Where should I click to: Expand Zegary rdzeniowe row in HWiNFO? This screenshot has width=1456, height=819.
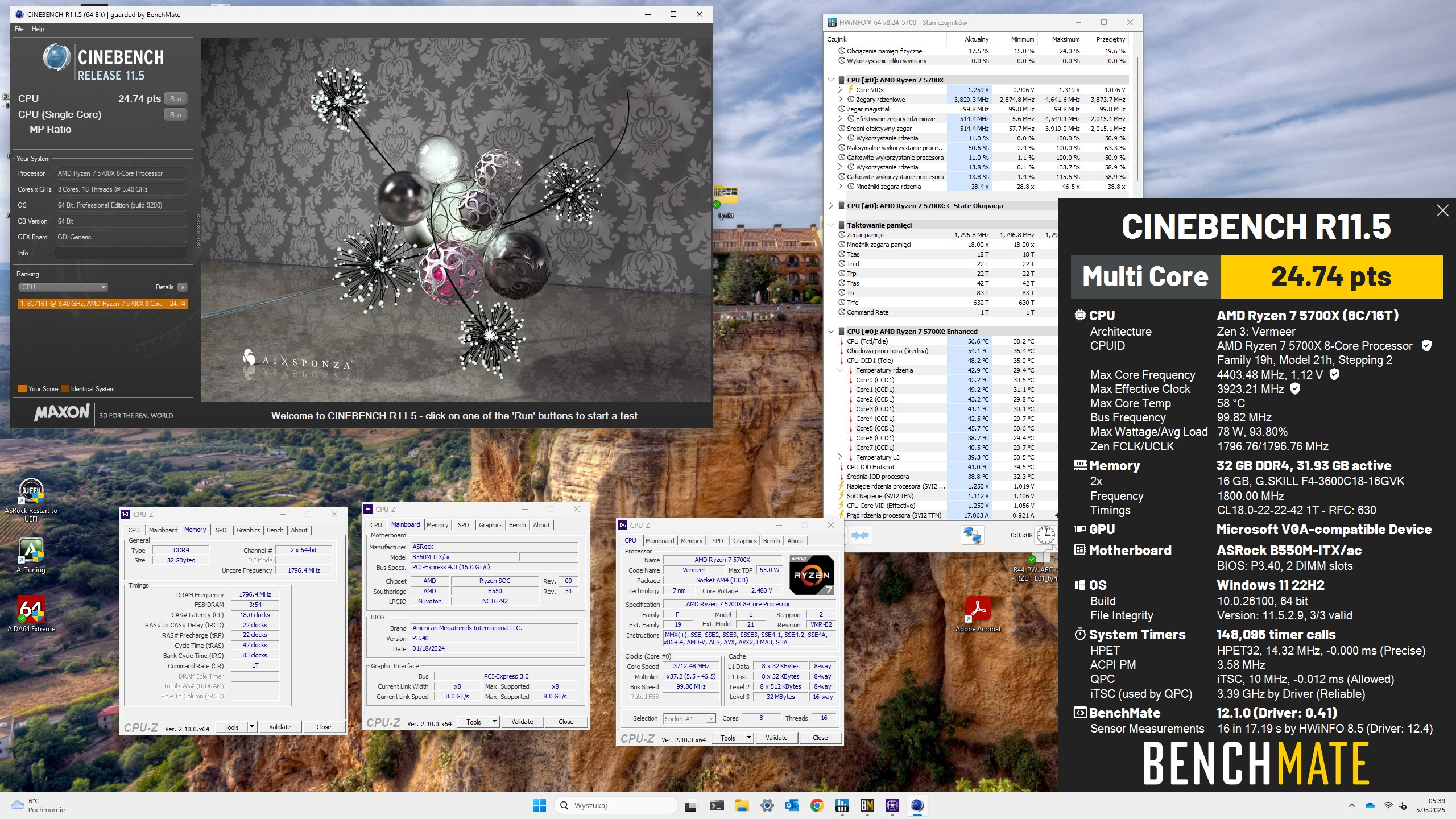click(x=840, y=100)
